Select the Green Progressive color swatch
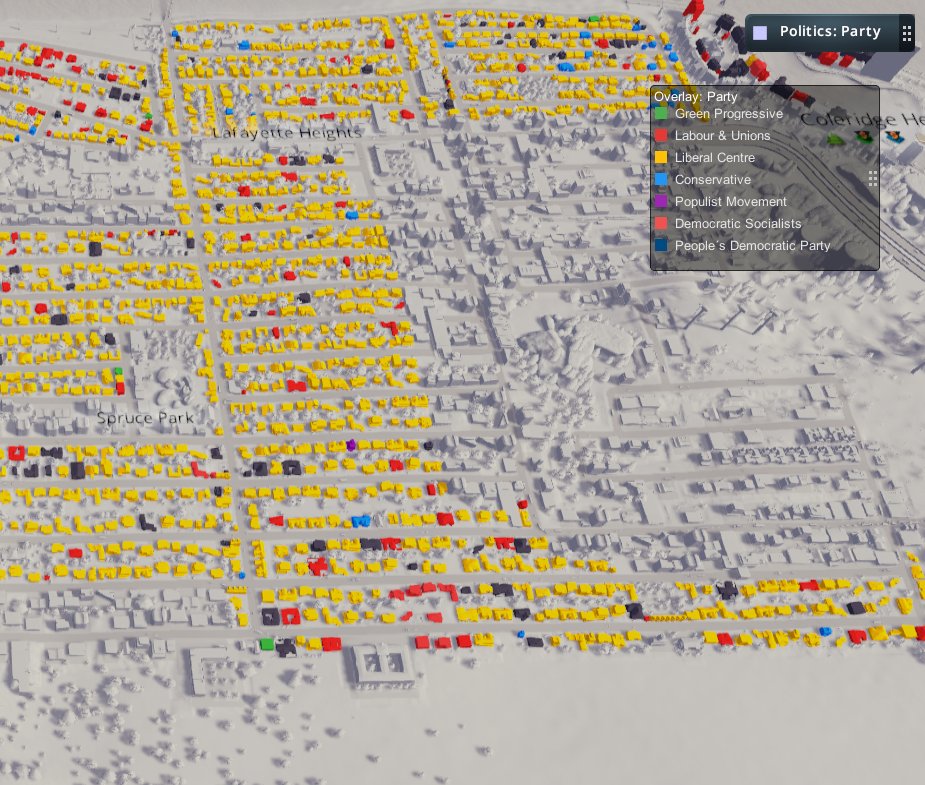 pos(661,113)
